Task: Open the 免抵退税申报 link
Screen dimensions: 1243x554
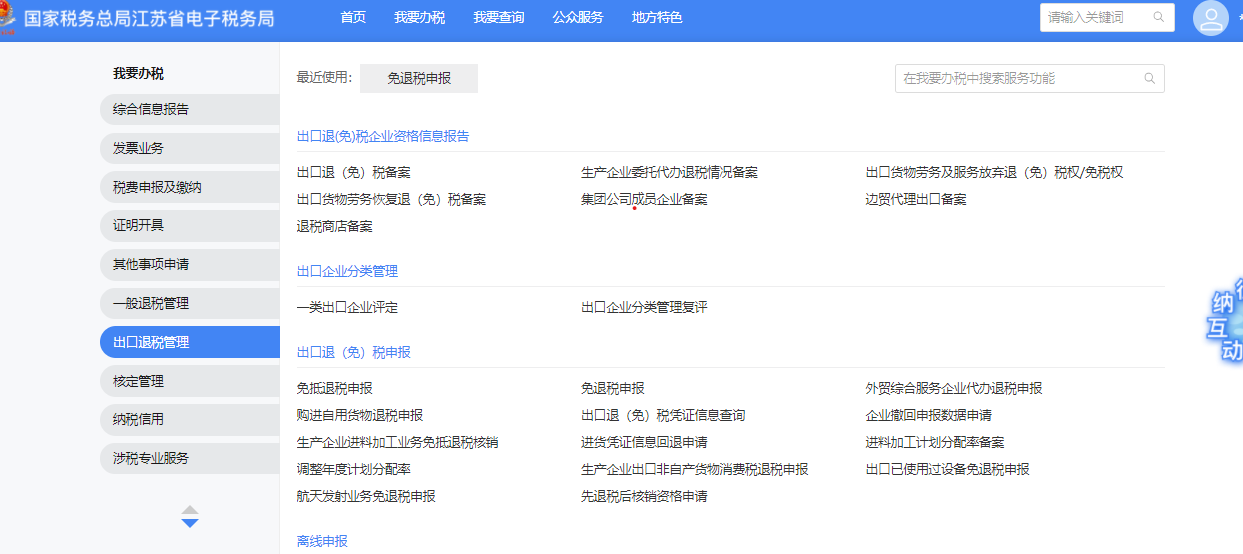Action: click(x=334, y=388)
